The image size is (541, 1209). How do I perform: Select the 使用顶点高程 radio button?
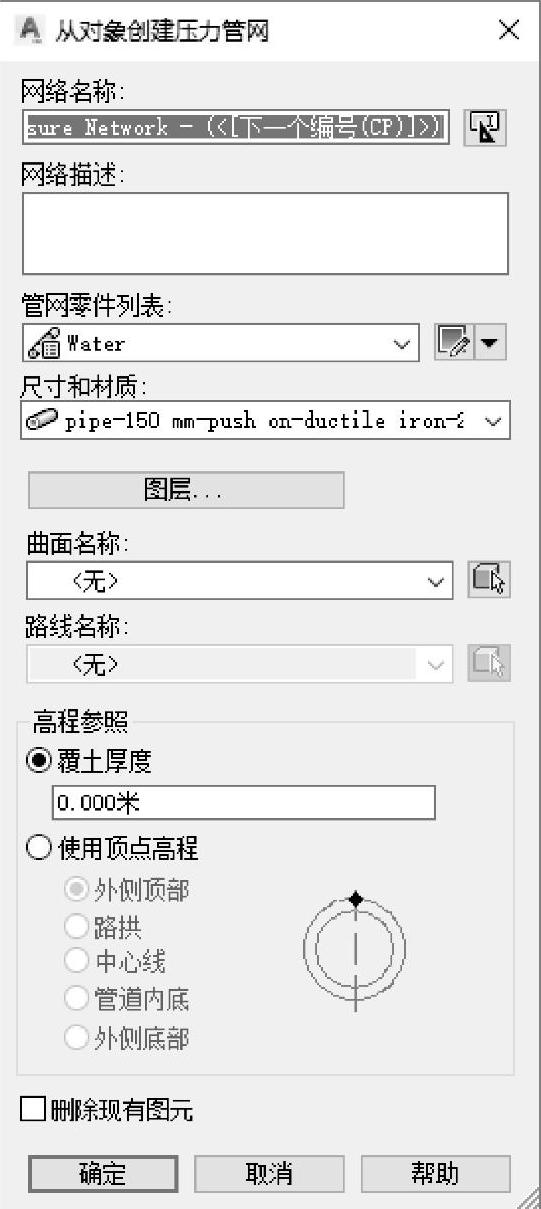[39, 848]
